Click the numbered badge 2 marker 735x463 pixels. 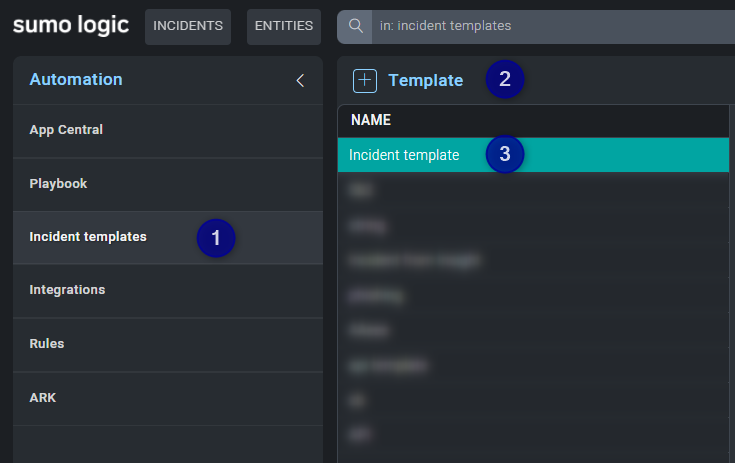coord(504,80)
